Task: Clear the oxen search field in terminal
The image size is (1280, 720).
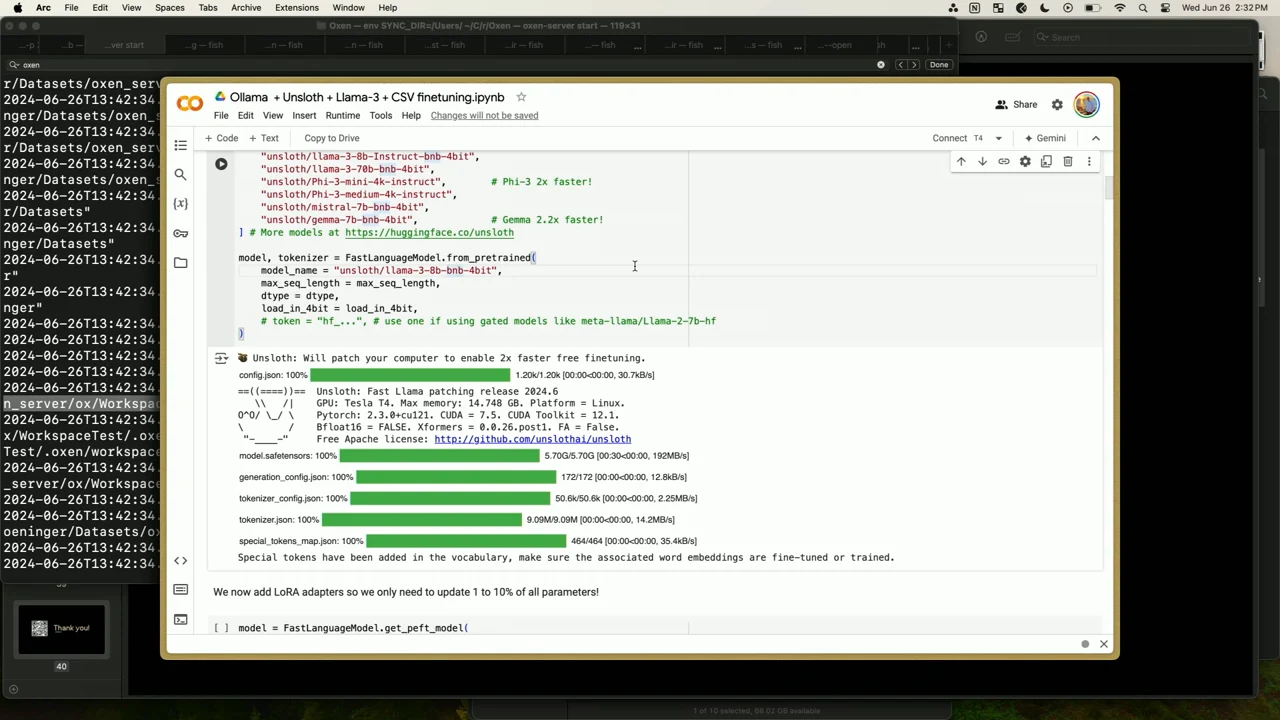Action: point(881,65)
